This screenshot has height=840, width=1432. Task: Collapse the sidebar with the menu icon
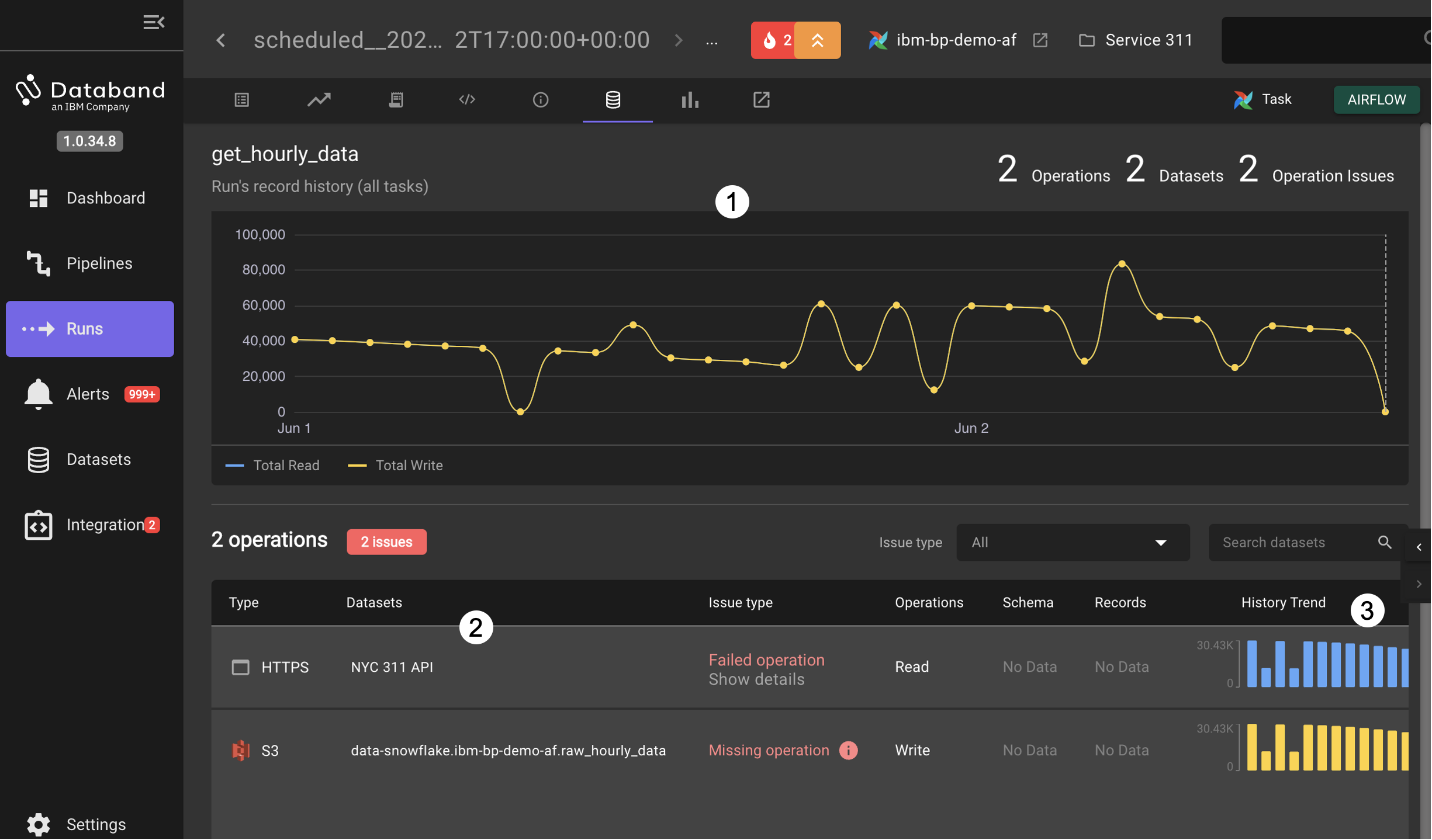click(154, 22)
